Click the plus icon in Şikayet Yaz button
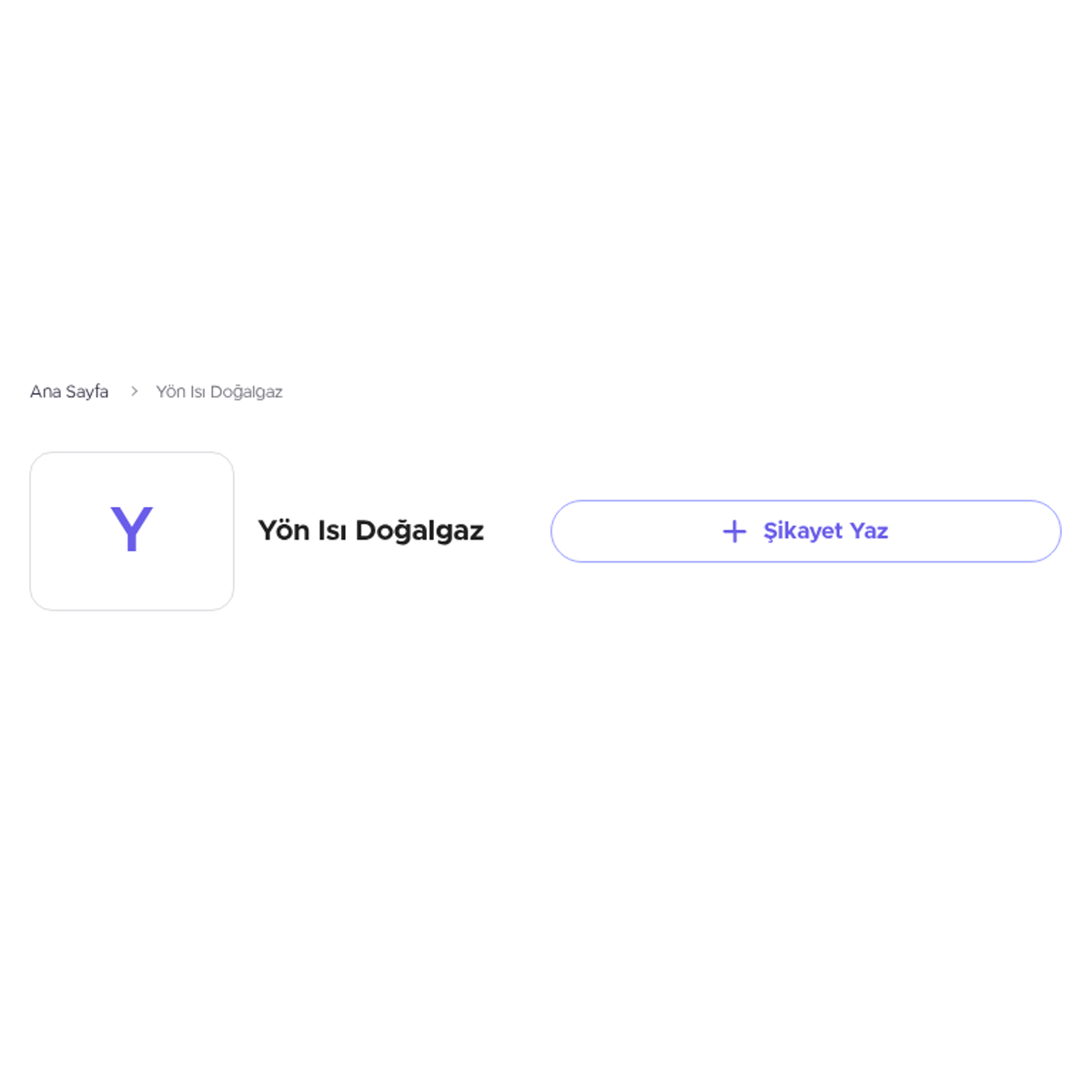This screenshot has width=1092, height=1092. [734, 531]
